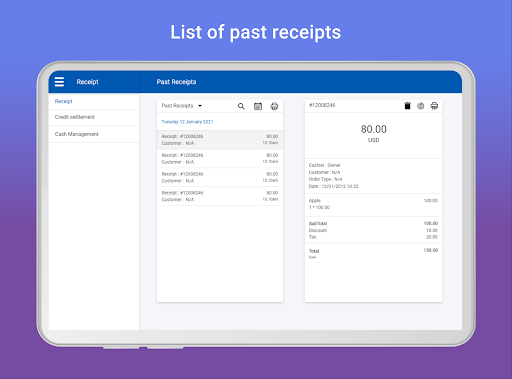Click the 80.00 USD amount display
The image size is (512, 379).
(x=374, y=133)
